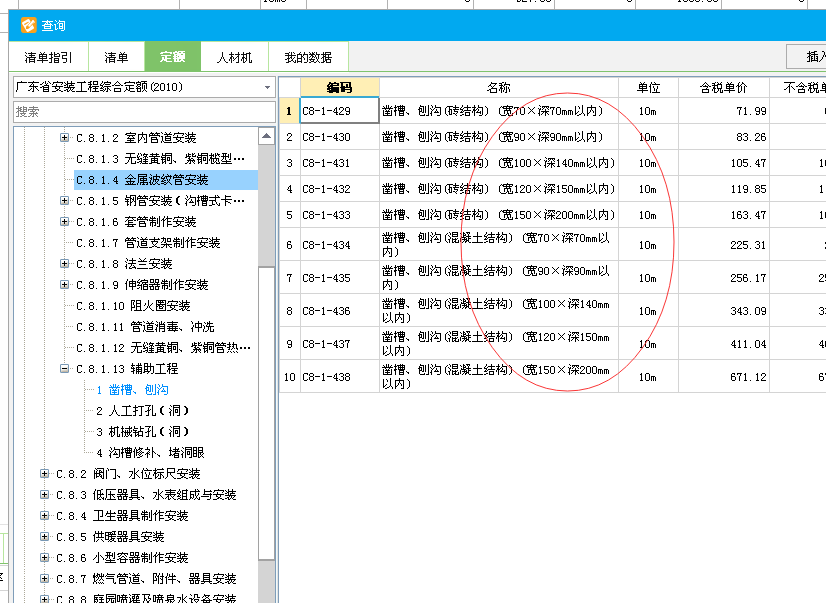Screen dimensions: 826x603
Task: Click price value 105.47
Action: (748, 163)
